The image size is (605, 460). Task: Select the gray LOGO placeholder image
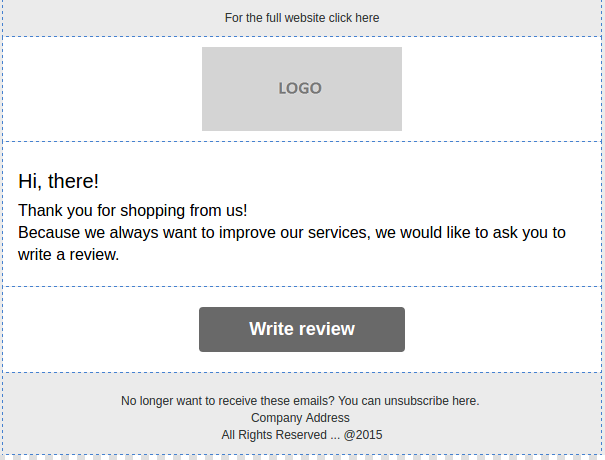302,89
